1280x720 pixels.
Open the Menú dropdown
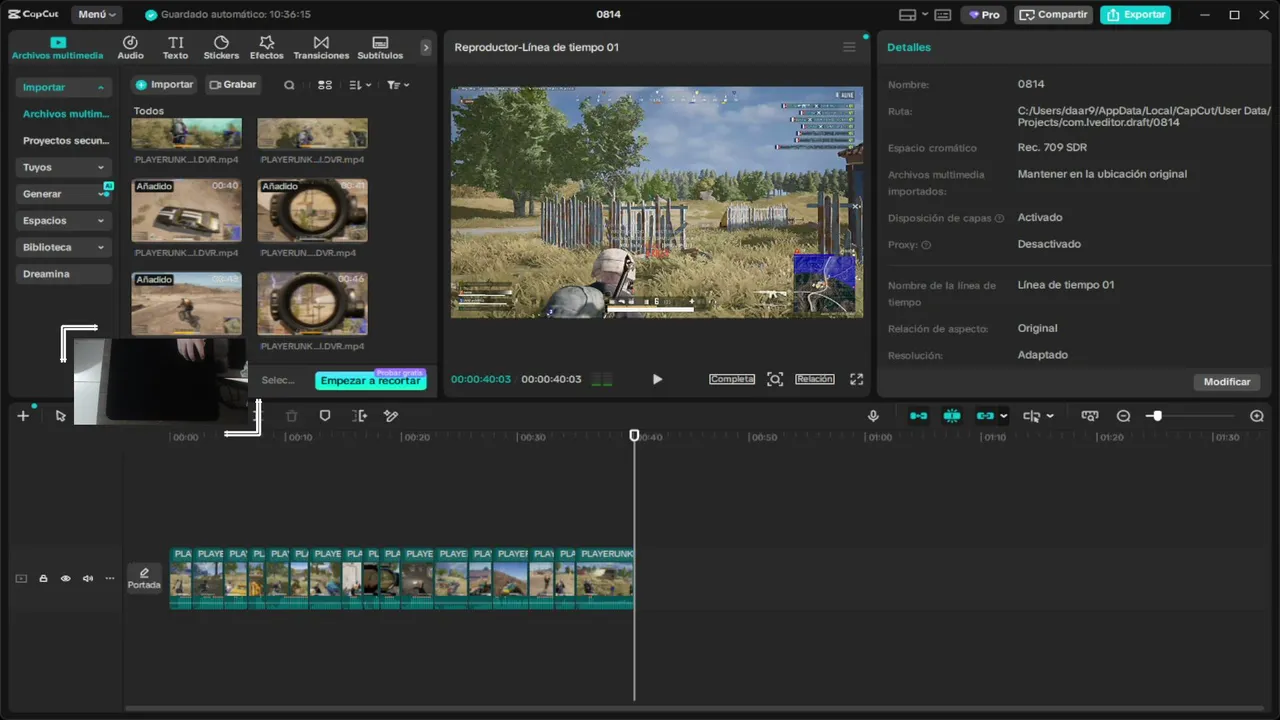pos(97,15)
